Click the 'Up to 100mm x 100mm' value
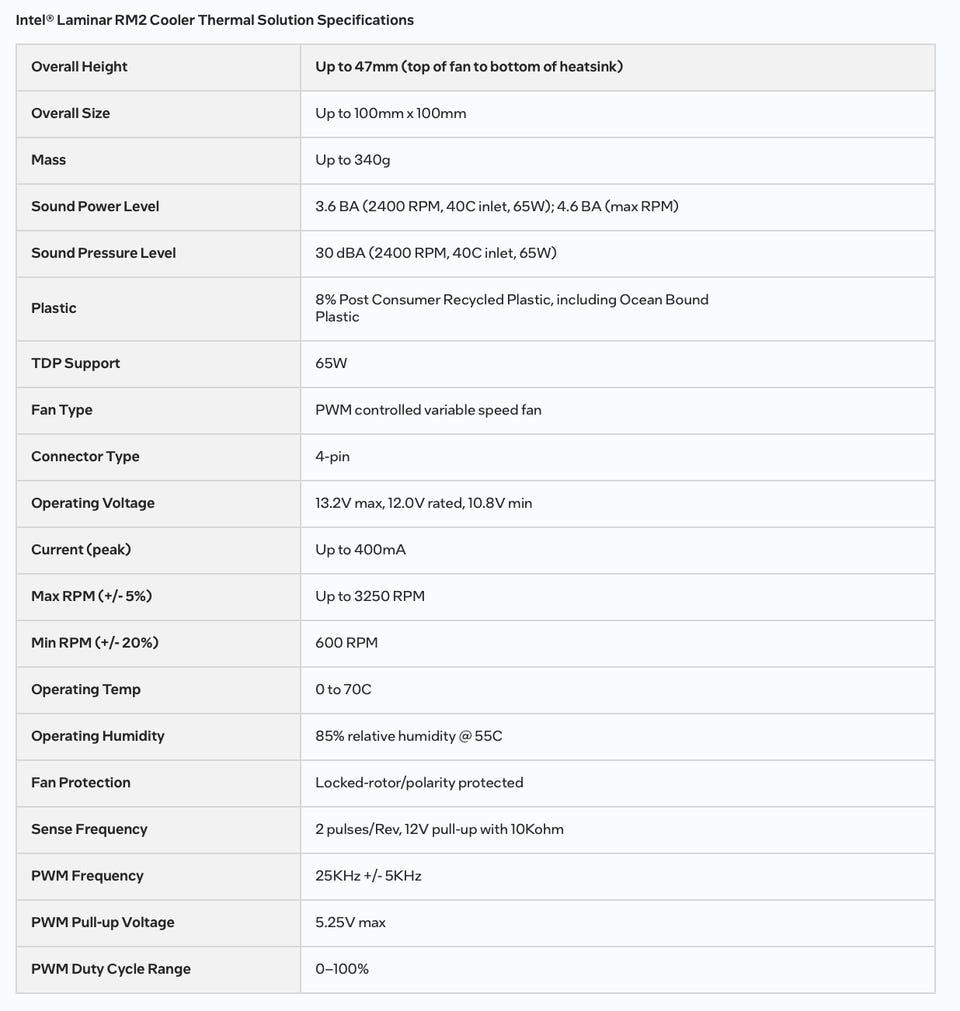Screen dimensions: 960x1011 click(391, 113)
